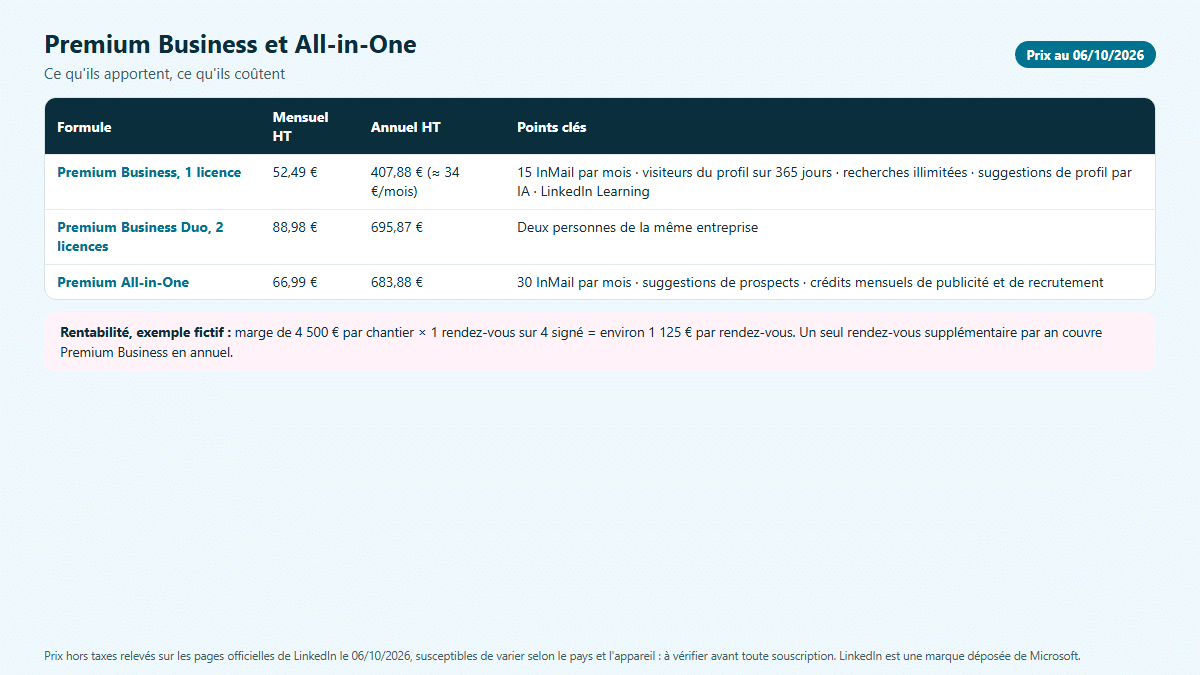Click the footer disclaimer 'Prix hors taxes relevés…'
The height and width of the screenshot is (675, 1200).
point(562,656)
